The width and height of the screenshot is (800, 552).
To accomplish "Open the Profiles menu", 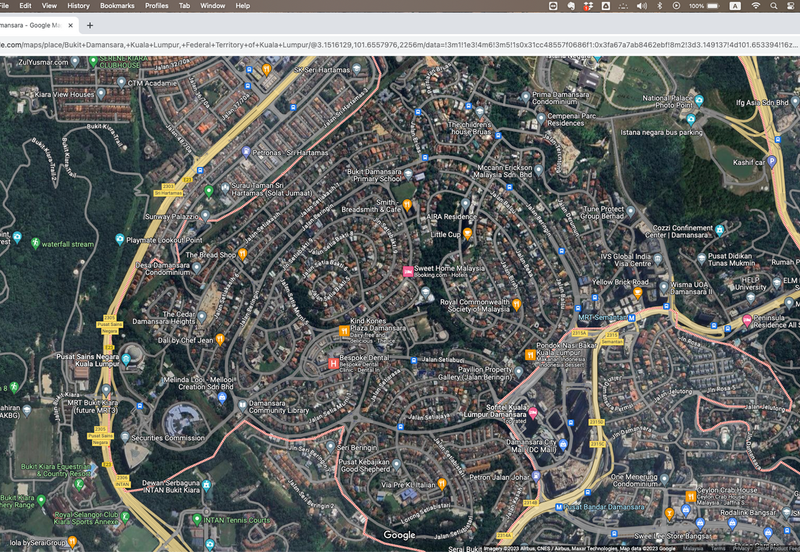I will (156, 6).
